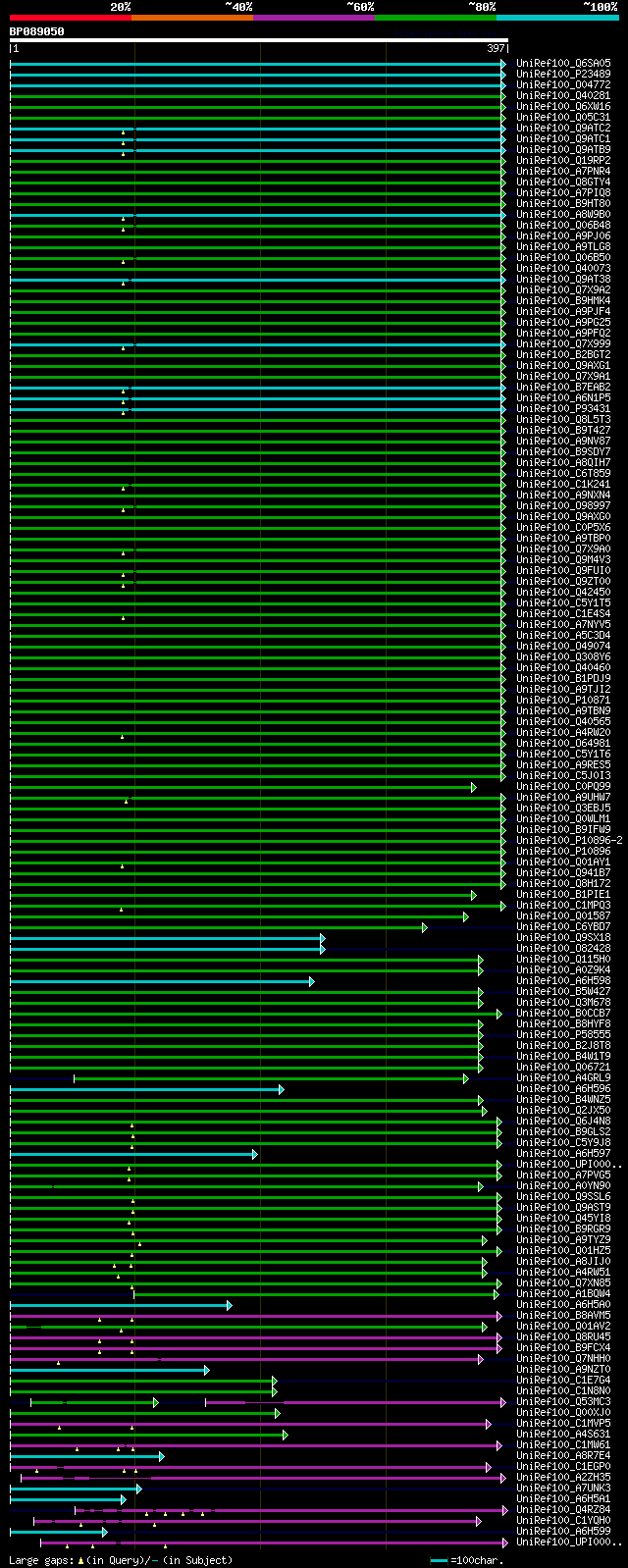Click hit label UniRef100_A9TYZ9

pos(563,1239)
